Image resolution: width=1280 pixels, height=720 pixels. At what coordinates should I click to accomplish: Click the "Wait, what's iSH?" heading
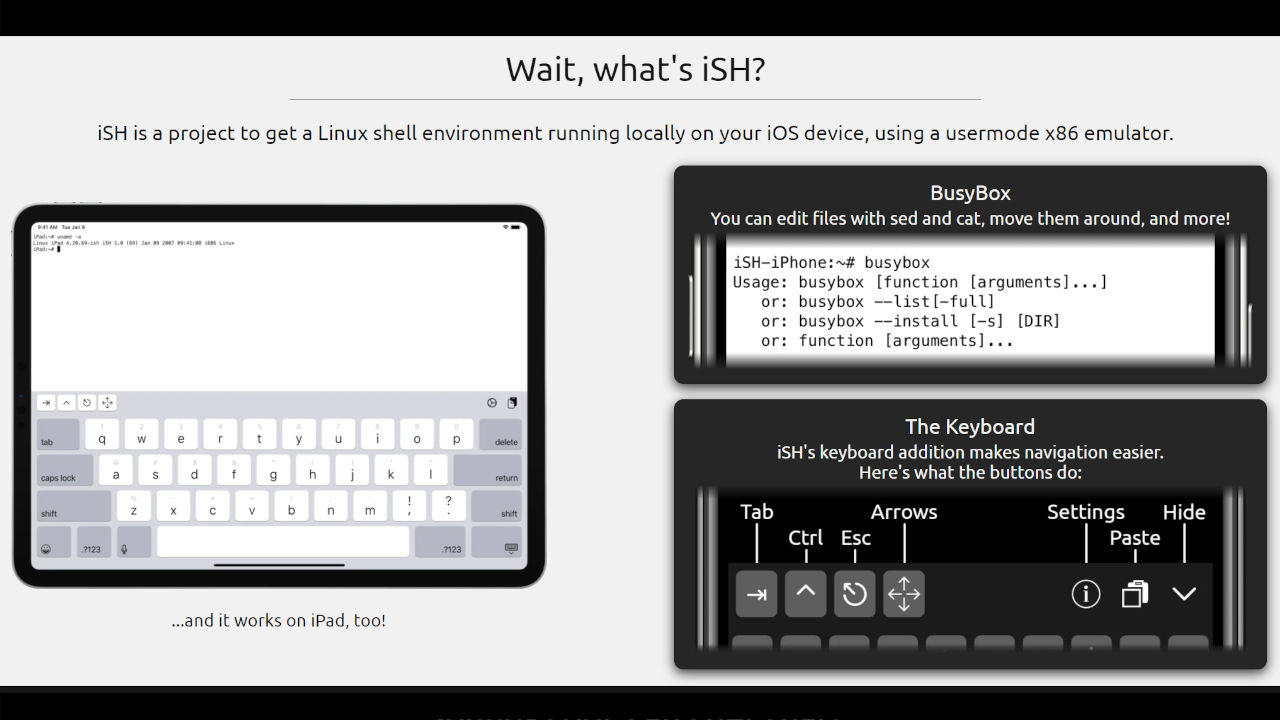click(x=635, y=69)
